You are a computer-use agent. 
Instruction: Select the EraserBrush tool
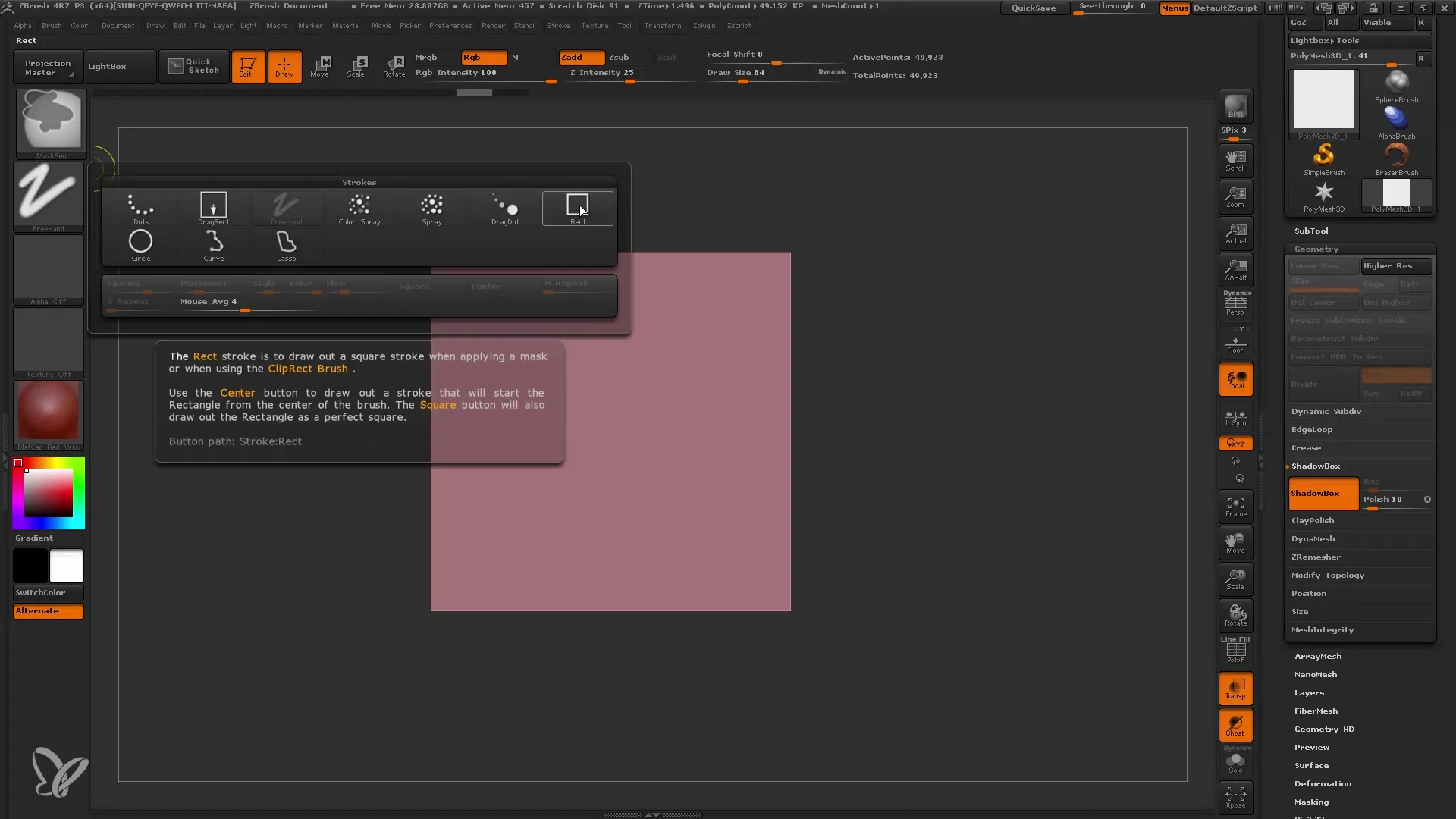pyautogui.click(x=1396, y=159)
